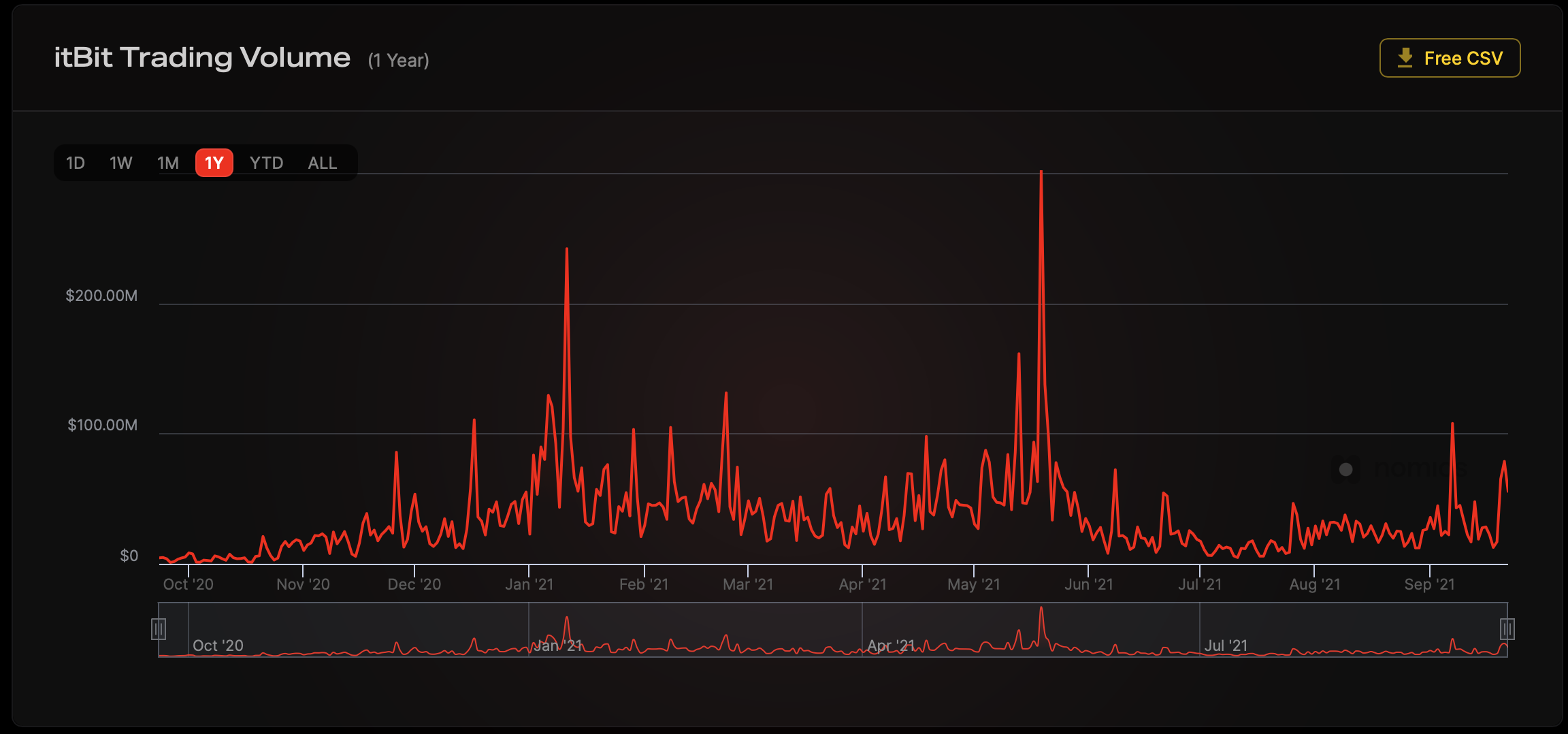Click the Jun '21 x-axis label
The image size is (1568, 734).
(x=1089, y=584)
